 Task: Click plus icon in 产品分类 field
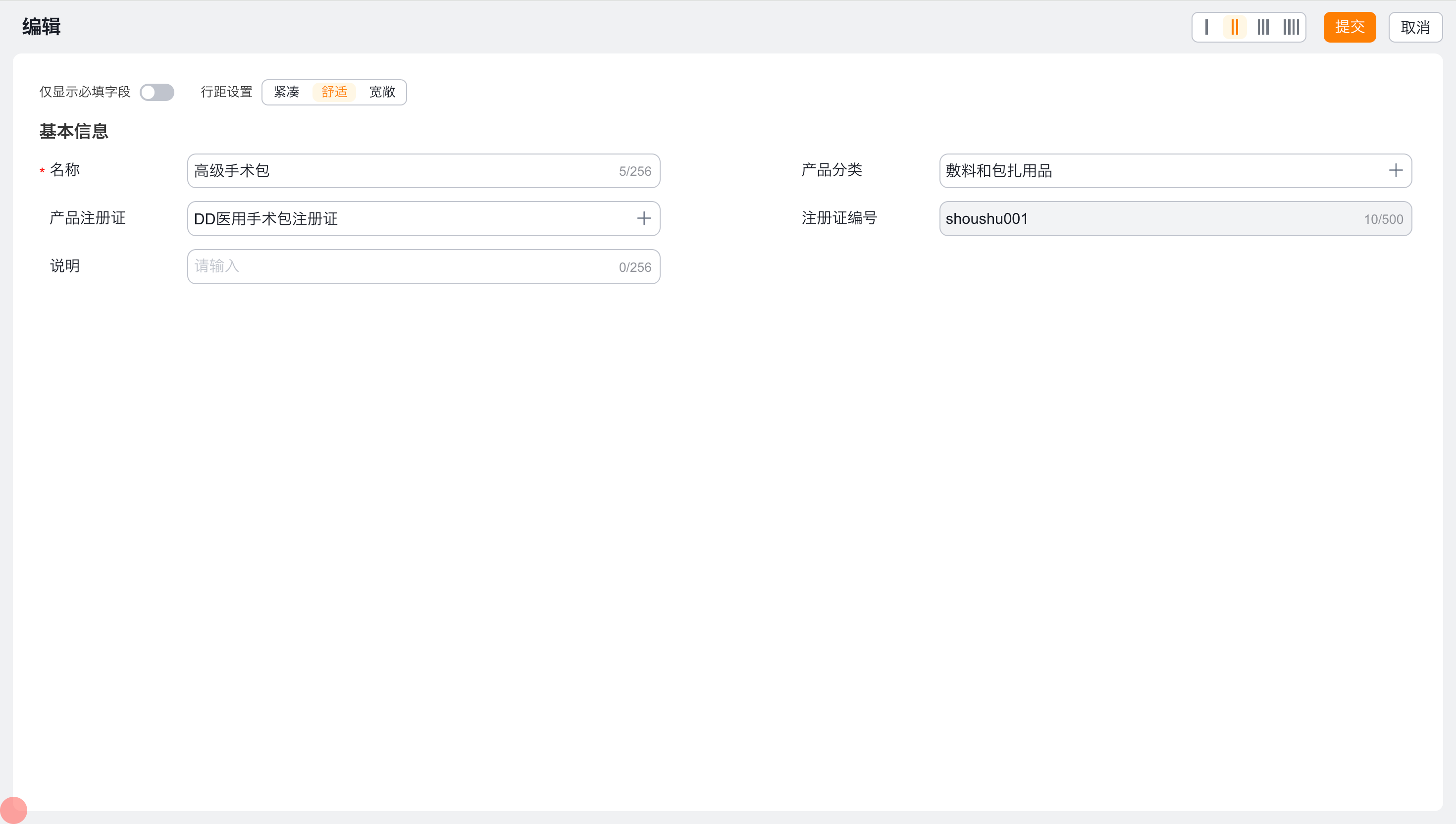click(x=1396, y=170)
